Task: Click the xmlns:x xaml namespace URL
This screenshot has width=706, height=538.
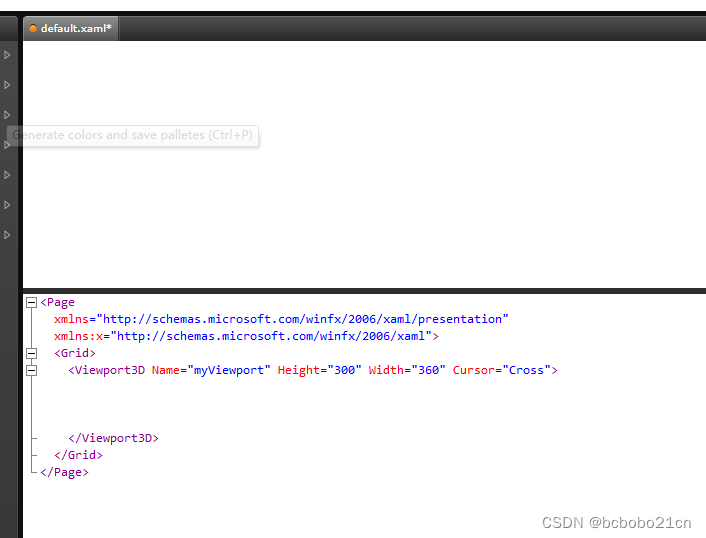Action: (272, 336)
